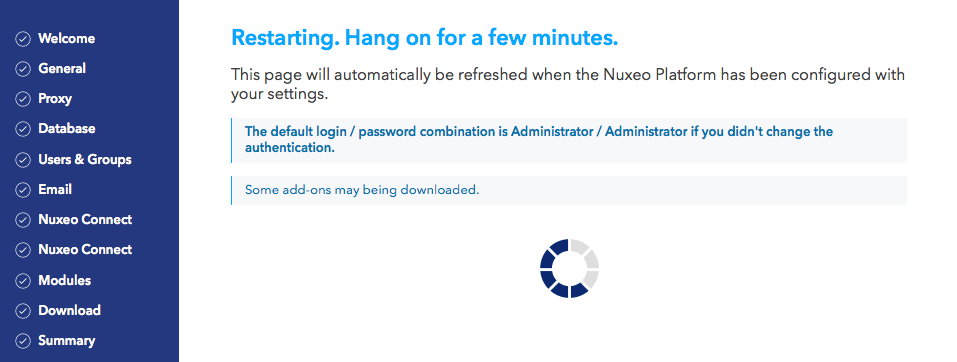
Task: Go to the Email step
Action: pos(55,189)
